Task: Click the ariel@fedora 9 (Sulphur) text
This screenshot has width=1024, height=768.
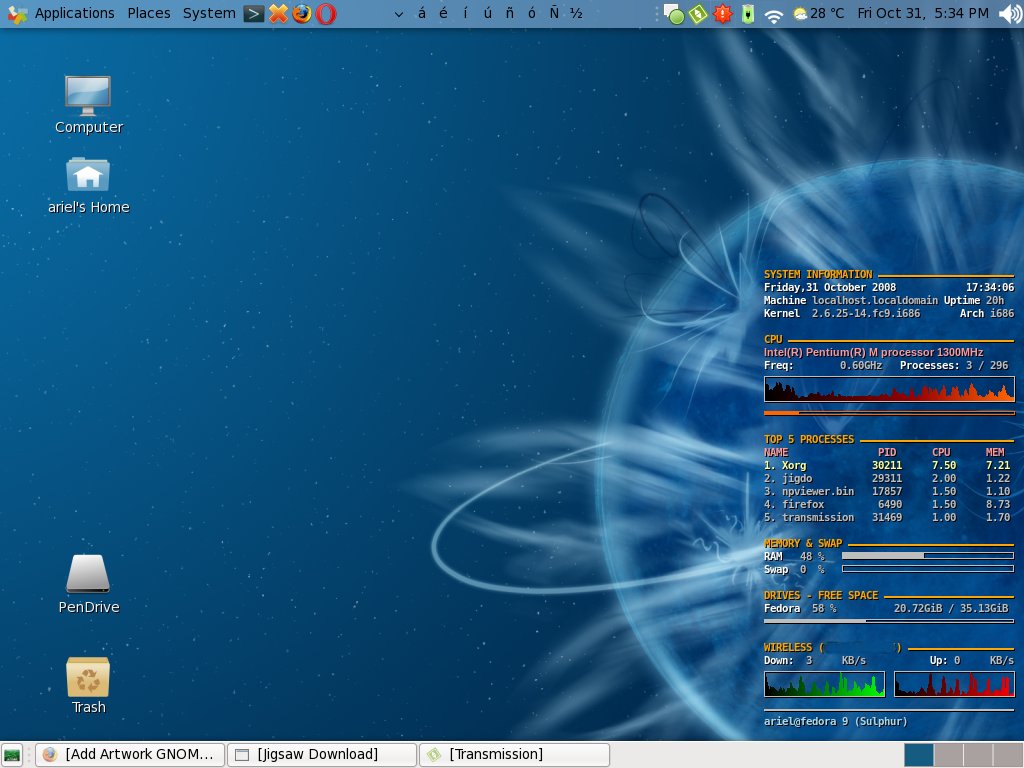Action: [x=835, y=722]
